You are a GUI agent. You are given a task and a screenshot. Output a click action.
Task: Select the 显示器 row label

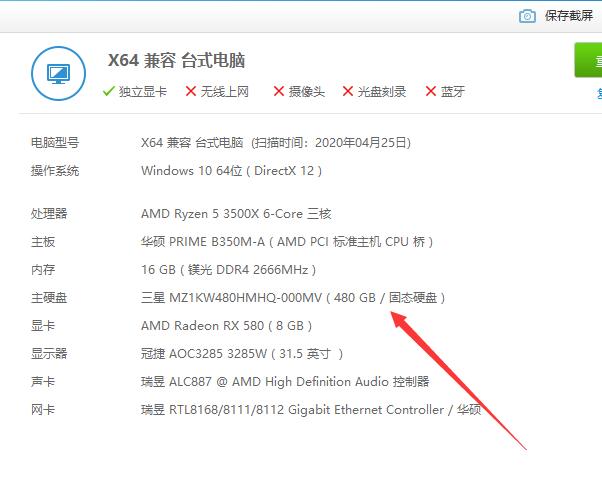pos(49,354)
